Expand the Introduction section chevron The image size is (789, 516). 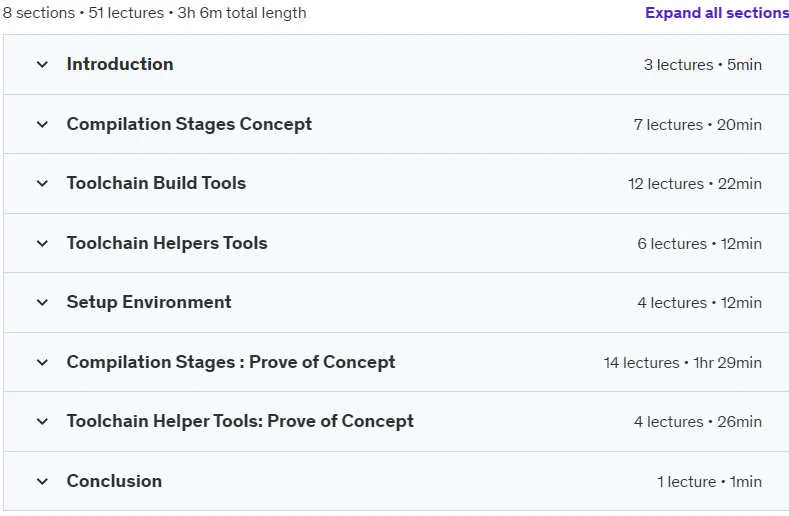point(42,64)
